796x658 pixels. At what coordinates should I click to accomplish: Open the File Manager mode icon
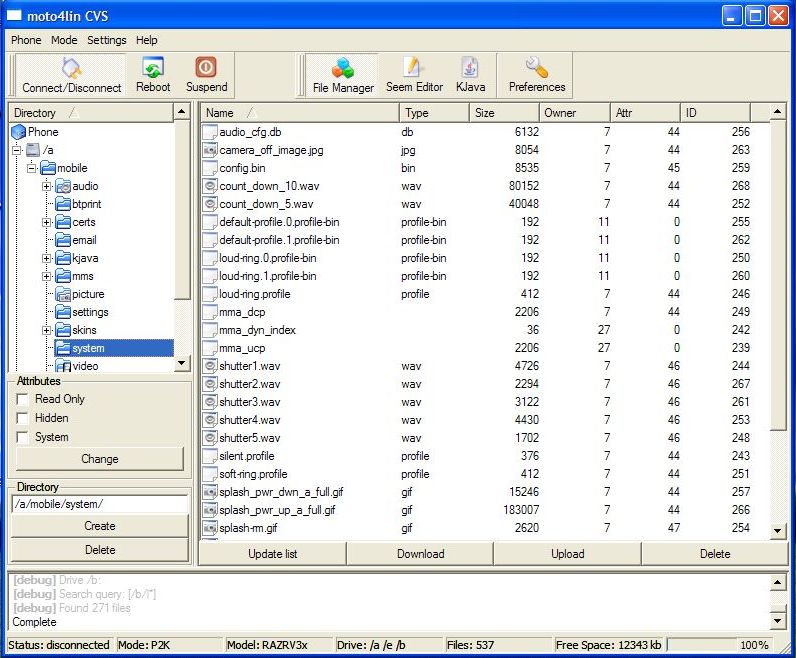tap(343, 68)
